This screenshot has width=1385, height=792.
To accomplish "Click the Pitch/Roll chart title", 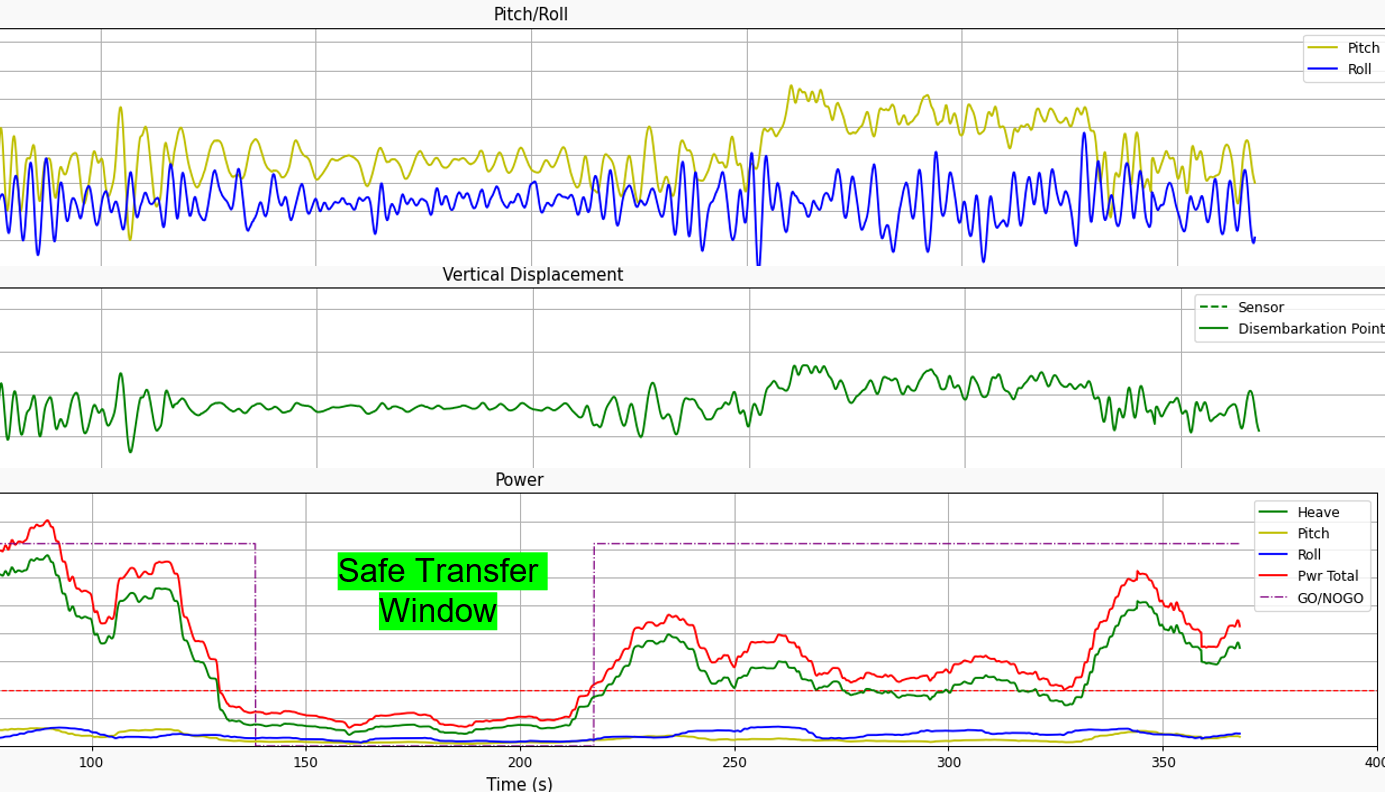I will [530, 15].
